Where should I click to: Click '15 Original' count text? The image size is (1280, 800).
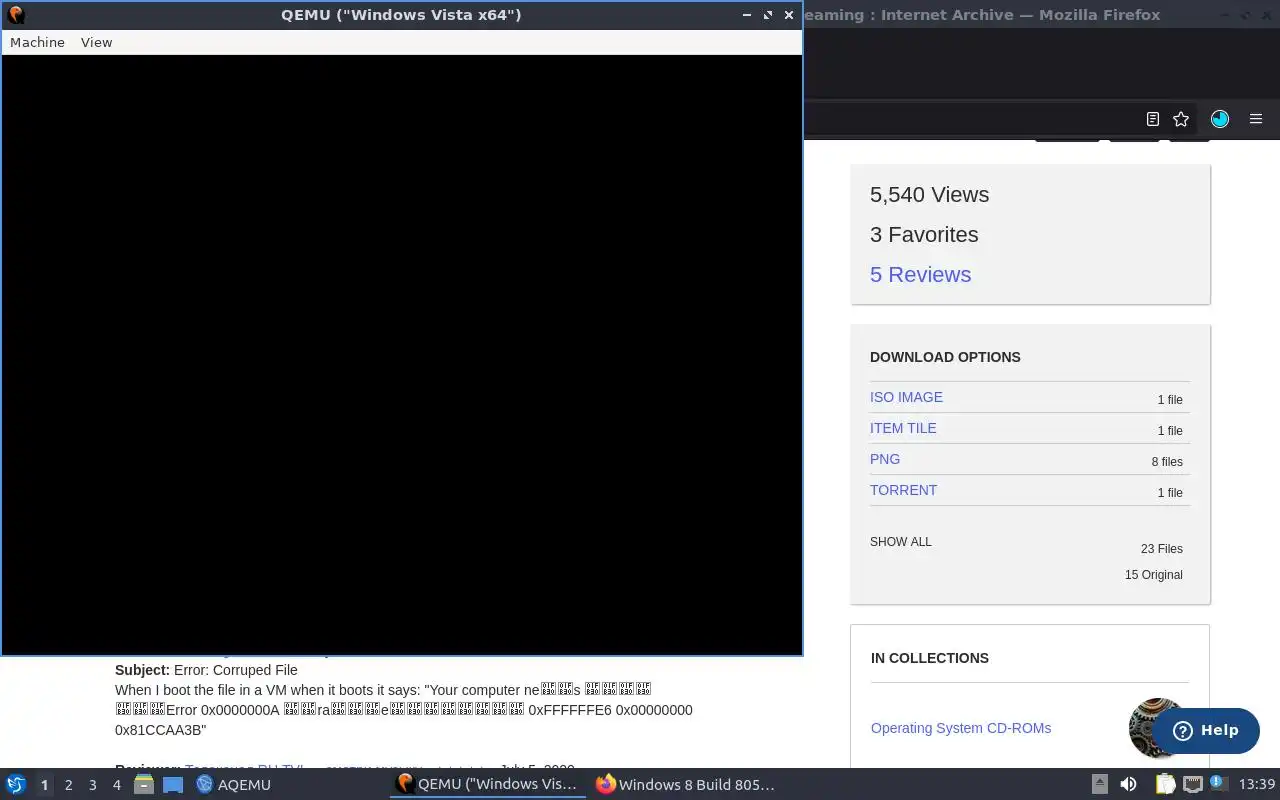click(x=1154, y=575)
